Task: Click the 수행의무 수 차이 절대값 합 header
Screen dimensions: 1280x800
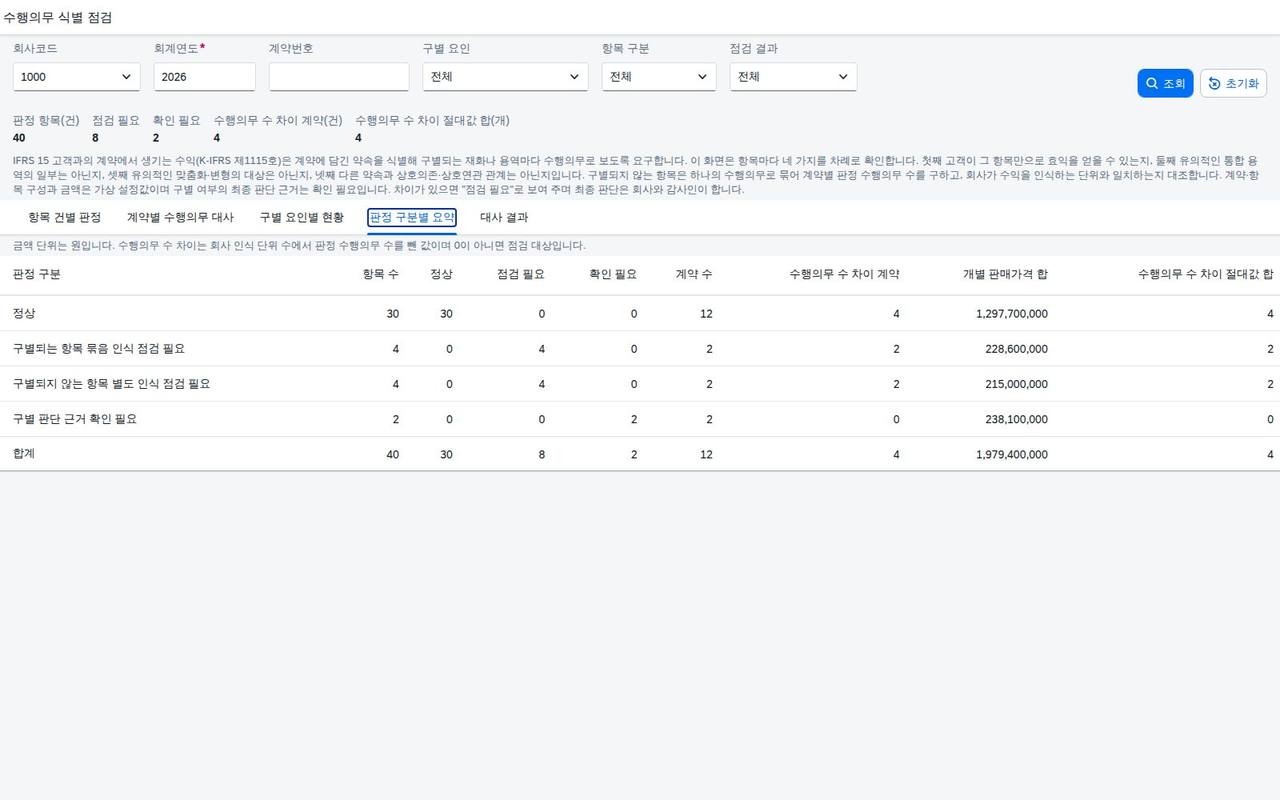Action: [x=1206, y=274]
